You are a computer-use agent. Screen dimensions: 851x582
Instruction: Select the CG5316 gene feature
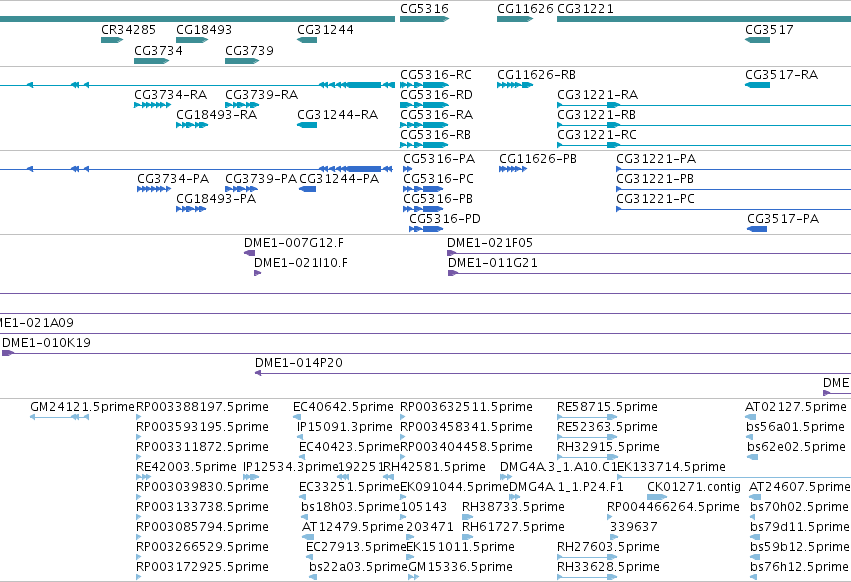click(x=424, y=19)
